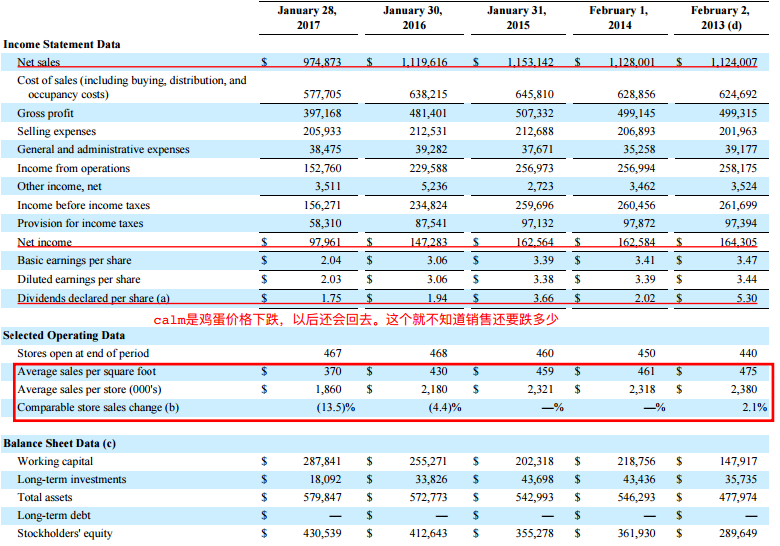Select the Average sales per square foot label
This screenshot has width=780, height=546.
tap(87, 371)
